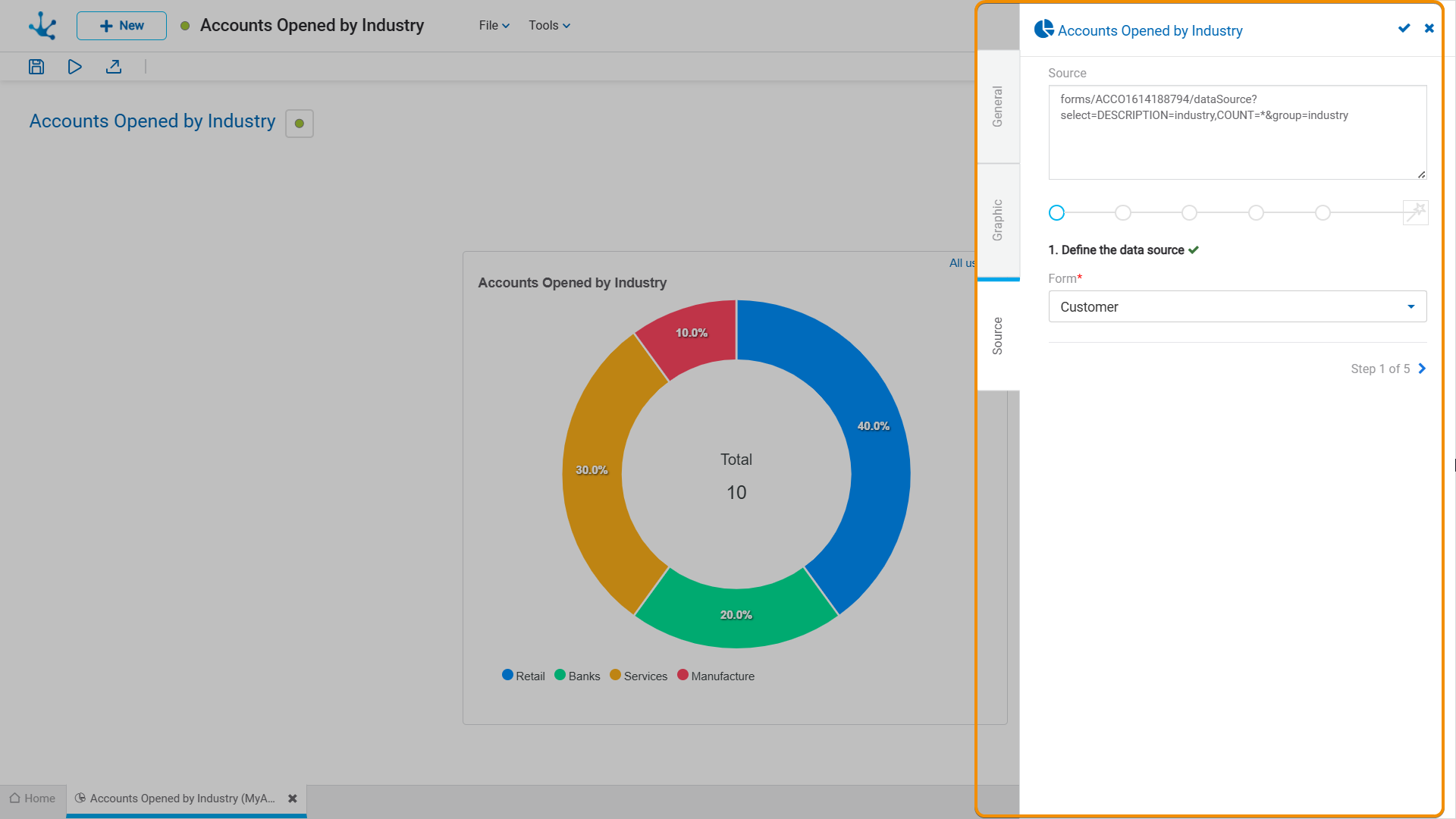
Task: Select the fifth wizard step circle
Action: [x=1323, y=213]
